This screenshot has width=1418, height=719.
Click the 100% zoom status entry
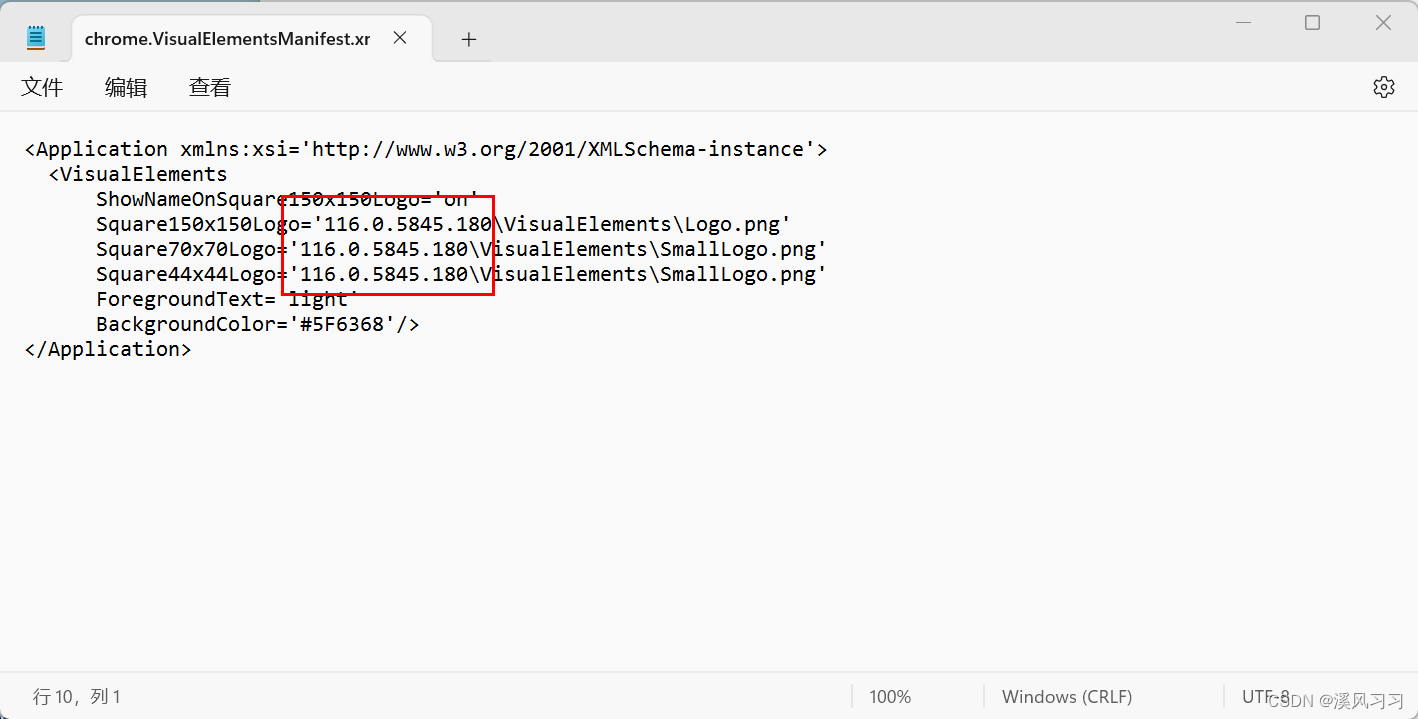[890, 696]
